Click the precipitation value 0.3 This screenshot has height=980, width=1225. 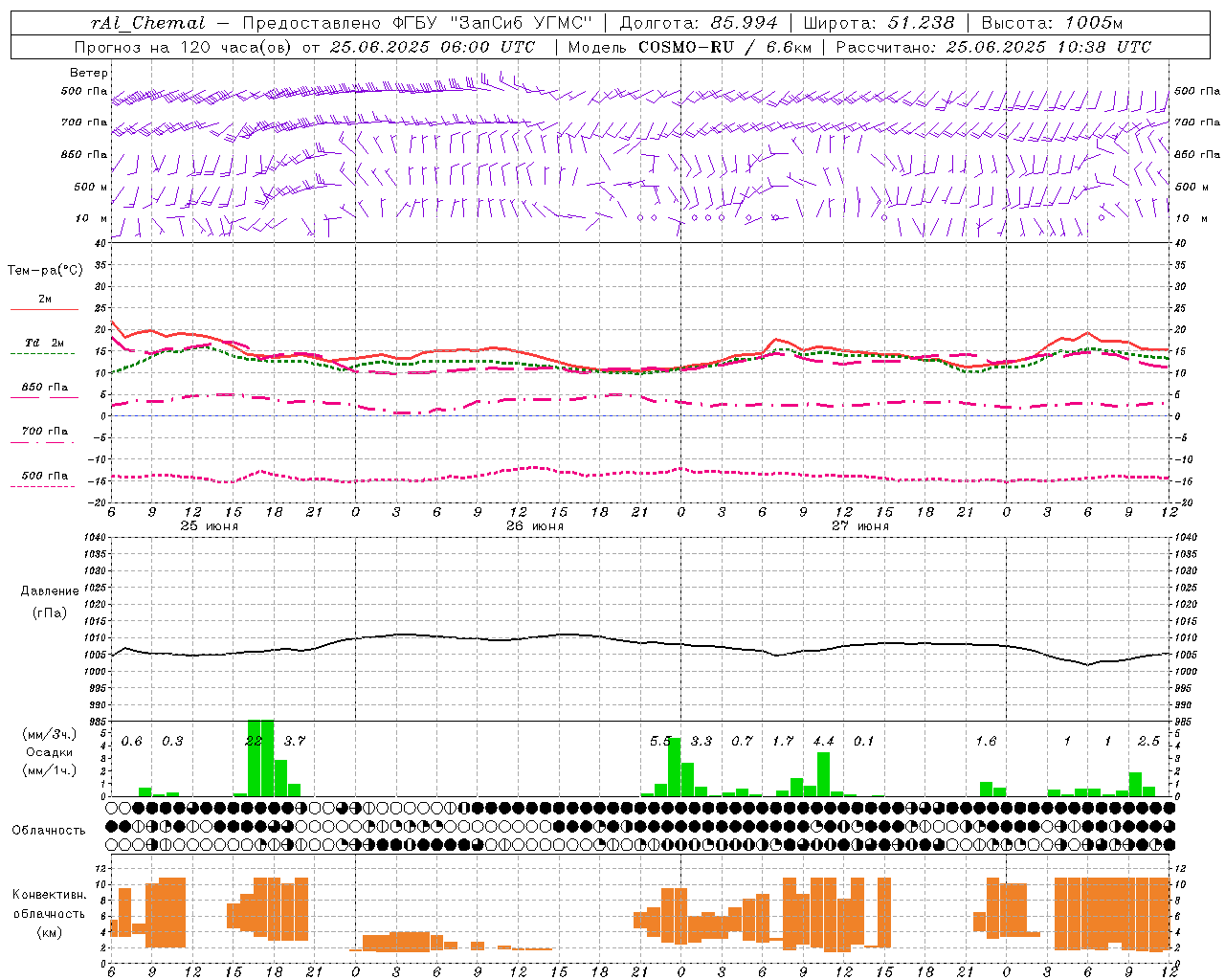172,742
